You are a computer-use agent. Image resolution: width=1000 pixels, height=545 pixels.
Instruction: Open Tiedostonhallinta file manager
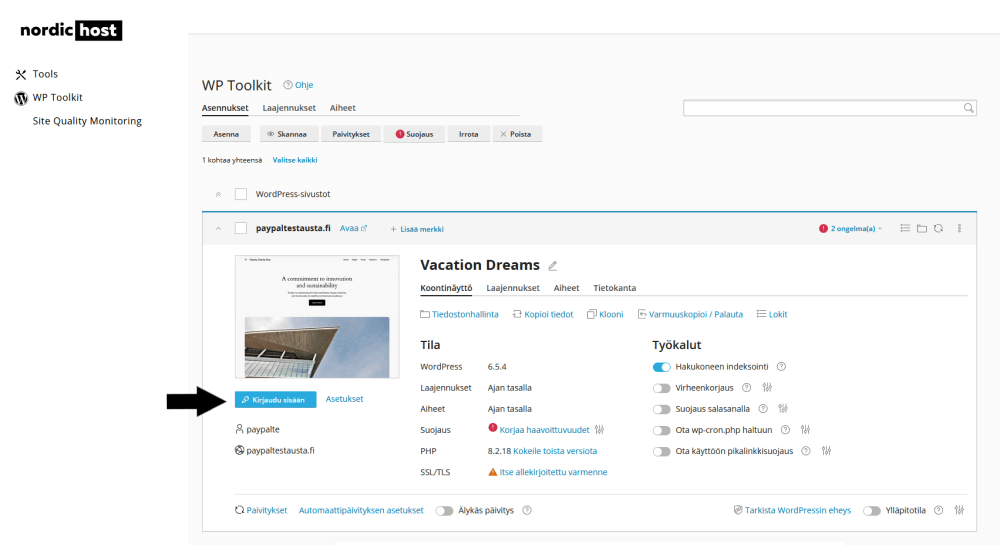coord(459,314)
